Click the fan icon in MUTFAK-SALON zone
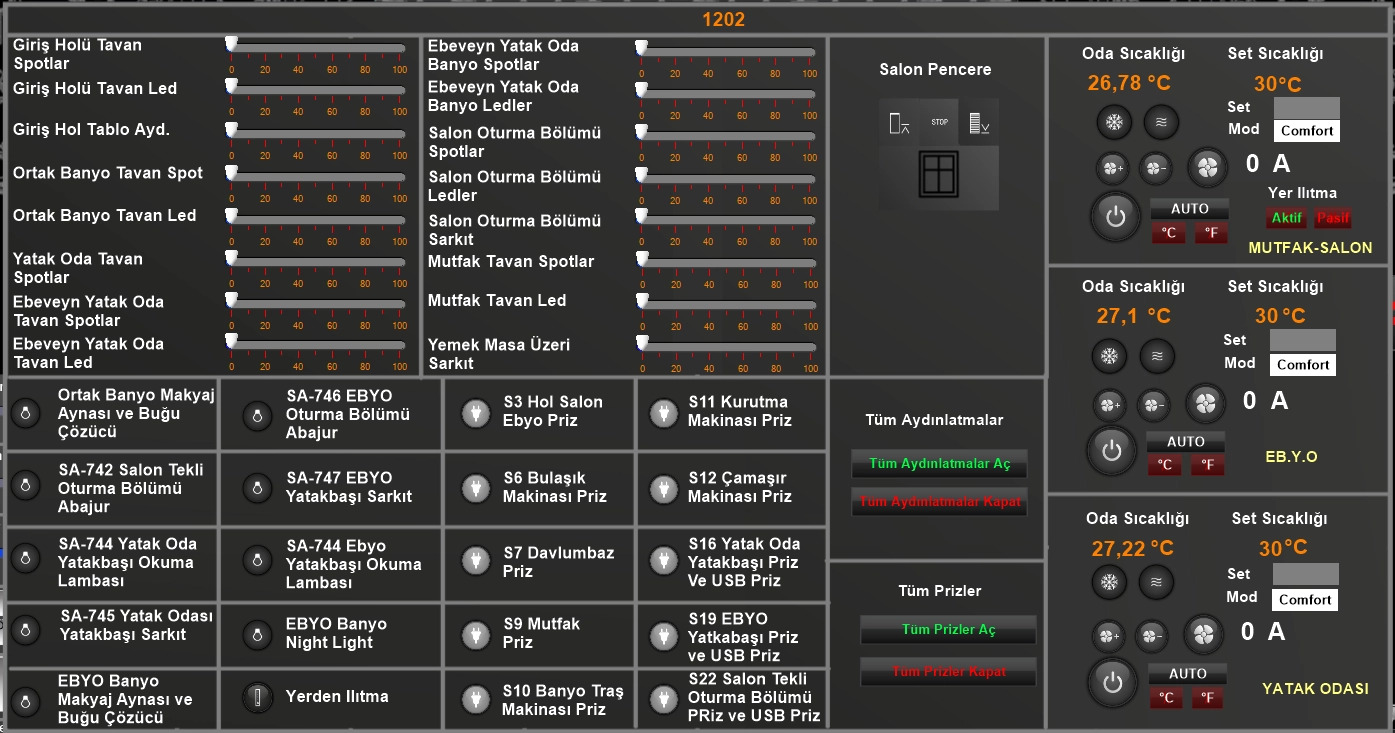The image size is (1395, 733). (x=1208, y=166)
